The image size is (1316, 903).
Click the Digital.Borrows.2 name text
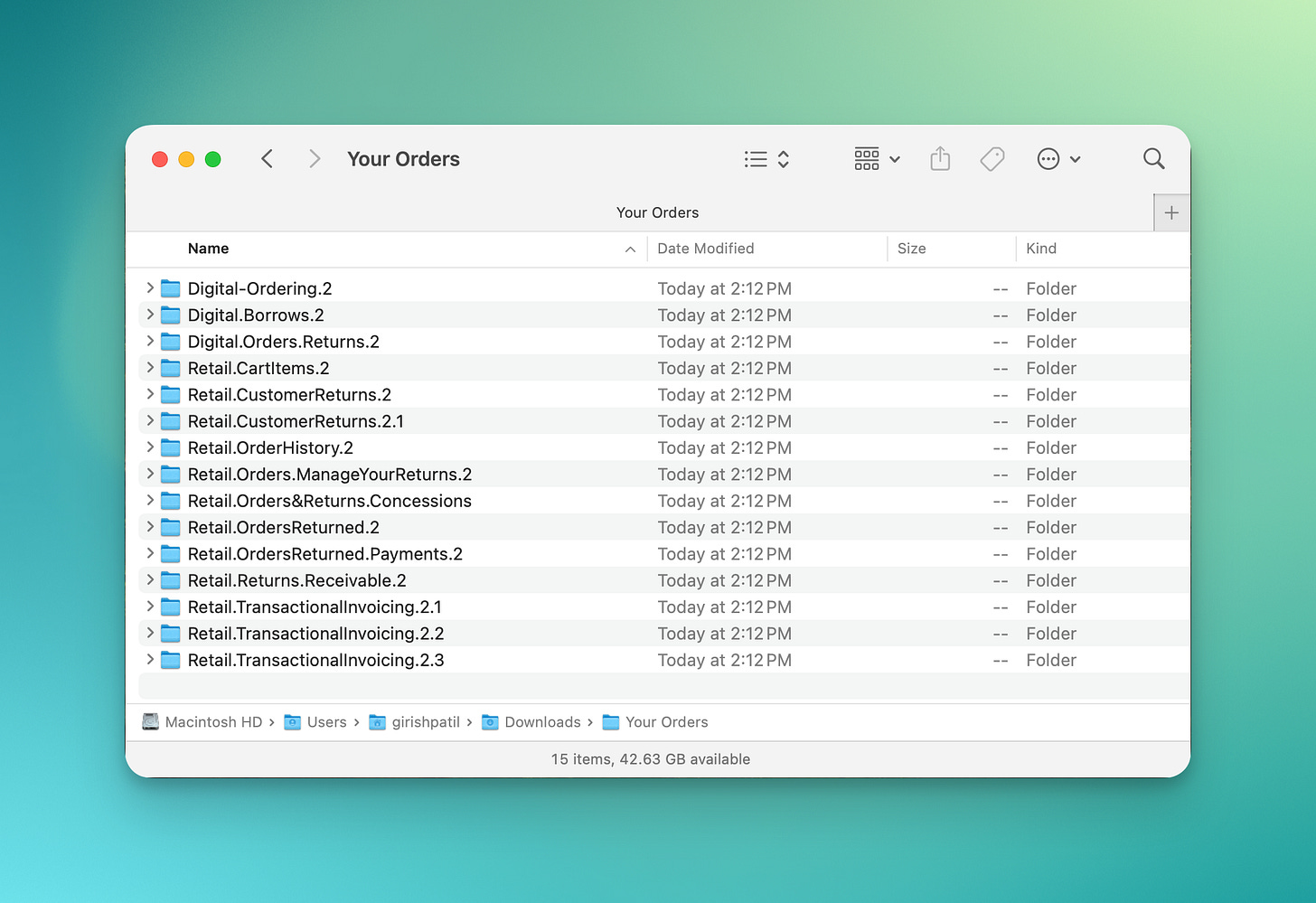click(x=256, y=315)
